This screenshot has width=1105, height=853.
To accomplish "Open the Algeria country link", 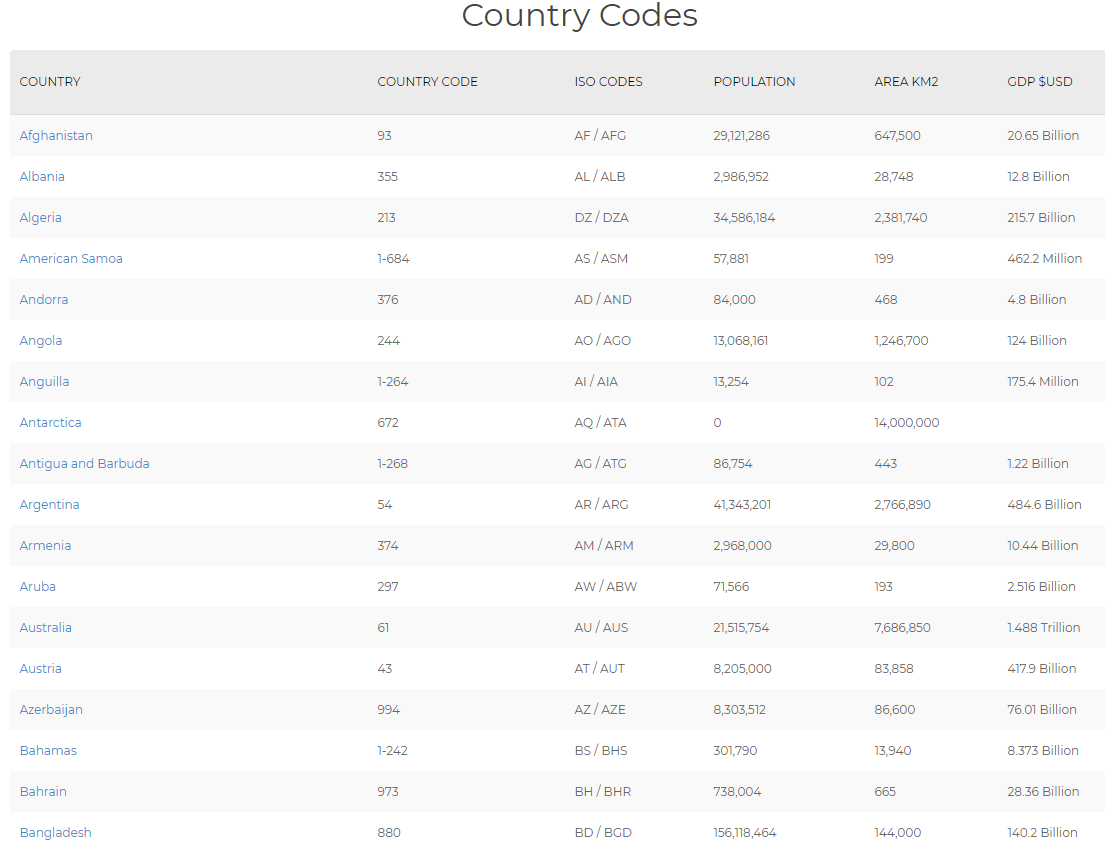I will 40,217.
